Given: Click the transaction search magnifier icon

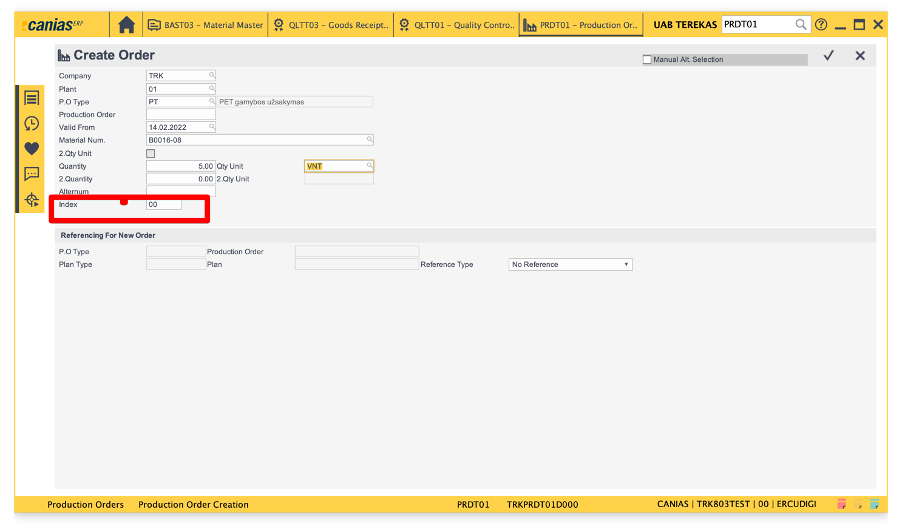Looking at the screenshot, I should 801,24.
